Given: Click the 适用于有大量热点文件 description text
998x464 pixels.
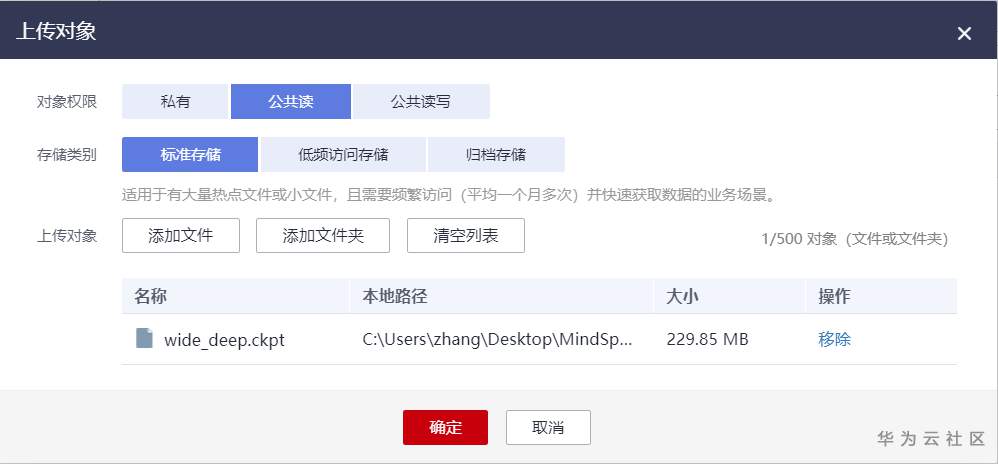Looking at the screenshot, I should coord(449,195).
